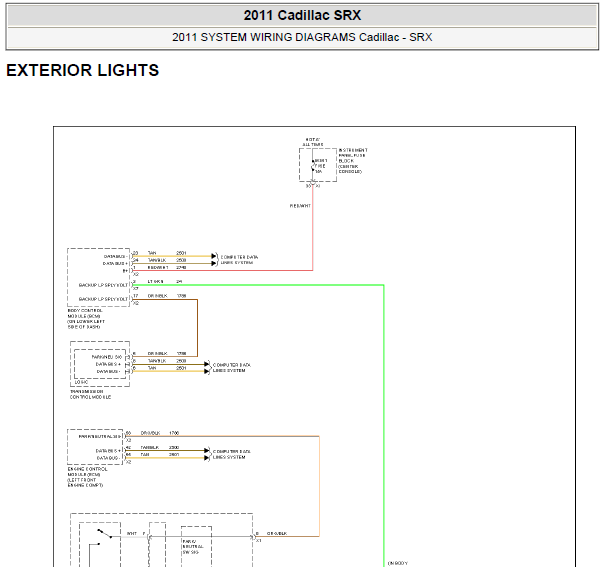Click 'PARK/NEU SIG' pin in Transmission Control Module
Screen dimensions: 602x567
click(x=107, y=357)
